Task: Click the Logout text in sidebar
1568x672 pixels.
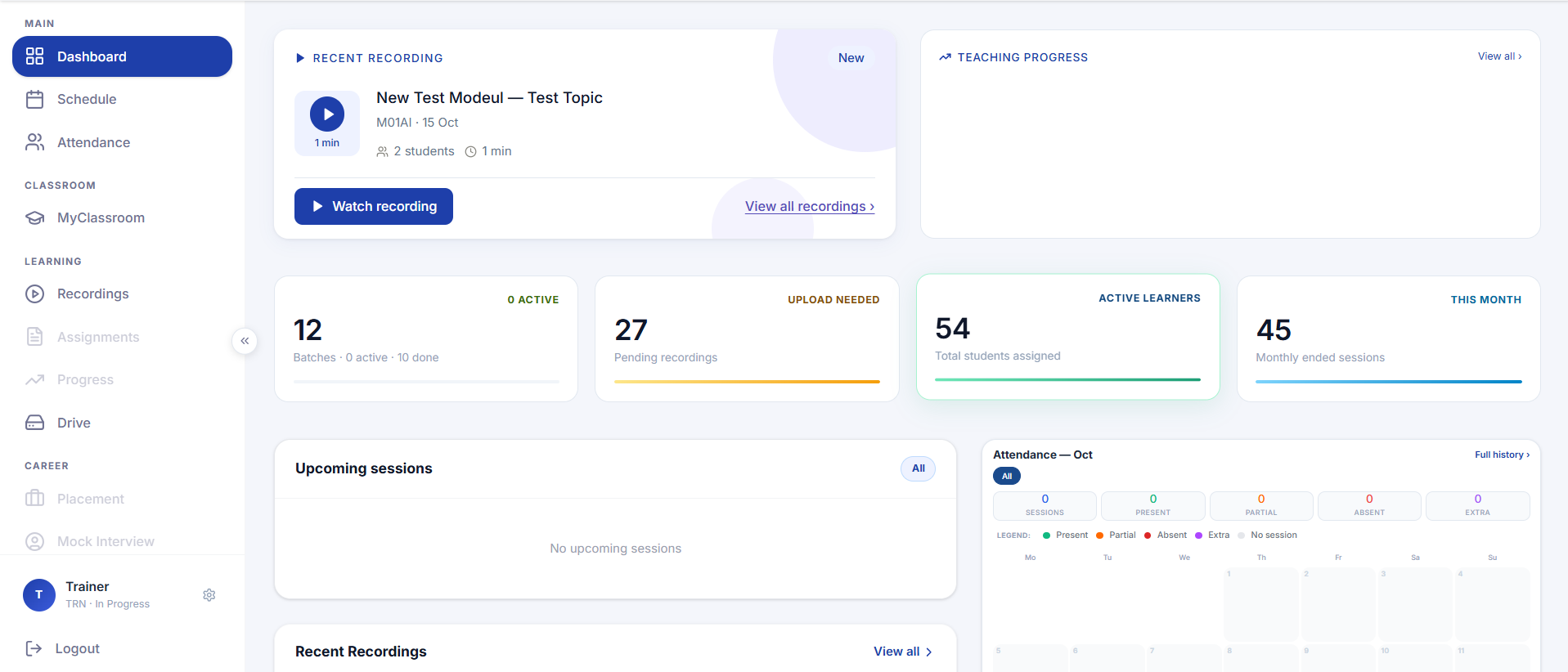Action: coord(78,648)
